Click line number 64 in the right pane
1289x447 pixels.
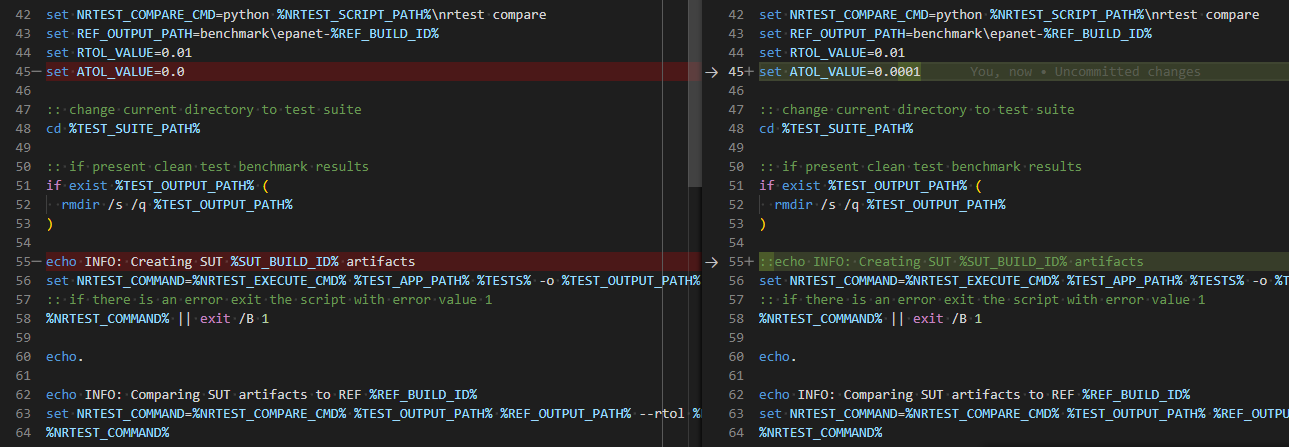coord(737,433)
